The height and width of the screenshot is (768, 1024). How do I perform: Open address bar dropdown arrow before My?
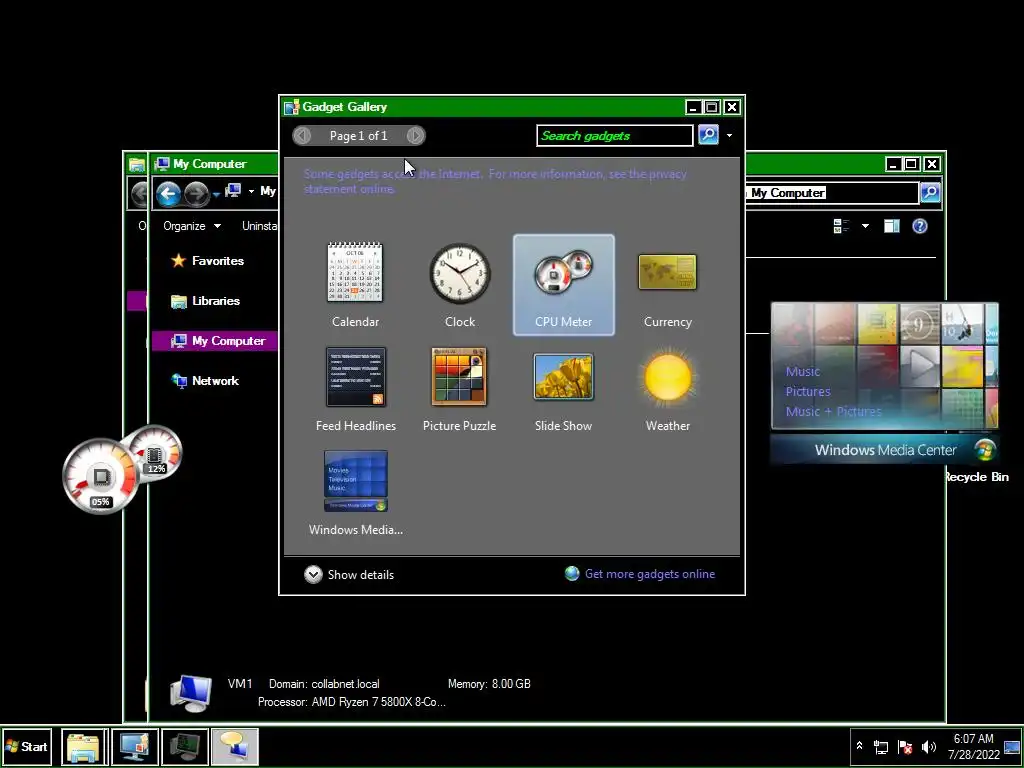[x=251, y=191]
